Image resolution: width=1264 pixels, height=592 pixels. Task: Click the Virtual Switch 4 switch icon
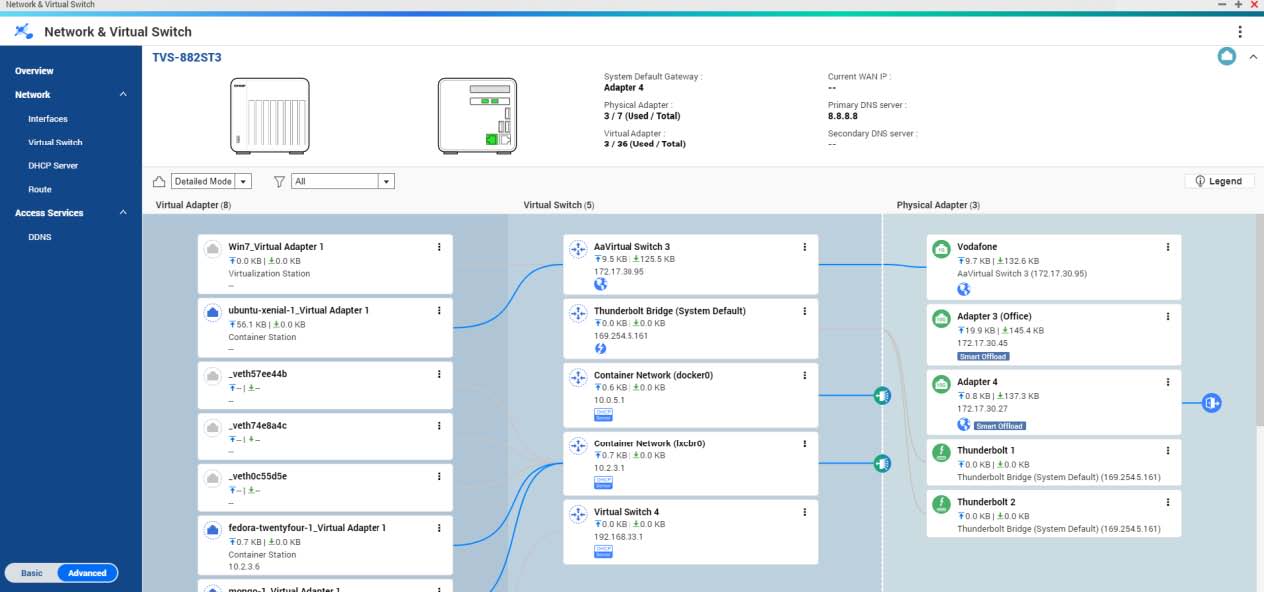coord(577,514)
